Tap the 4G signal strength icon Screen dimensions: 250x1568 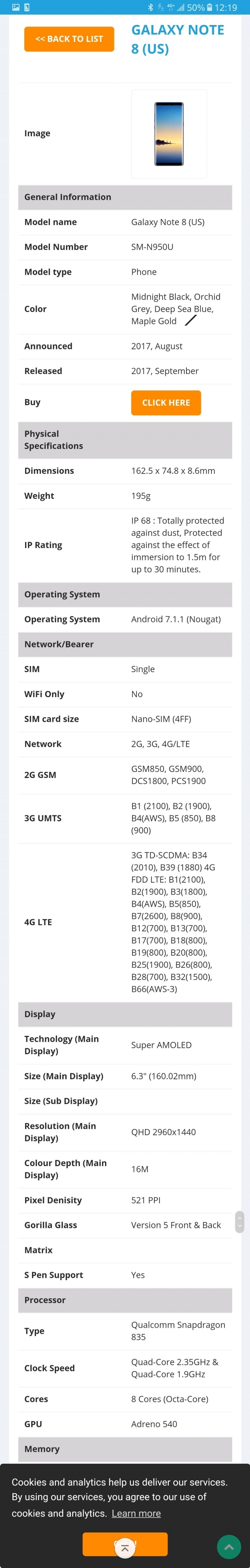pos(175,7)
